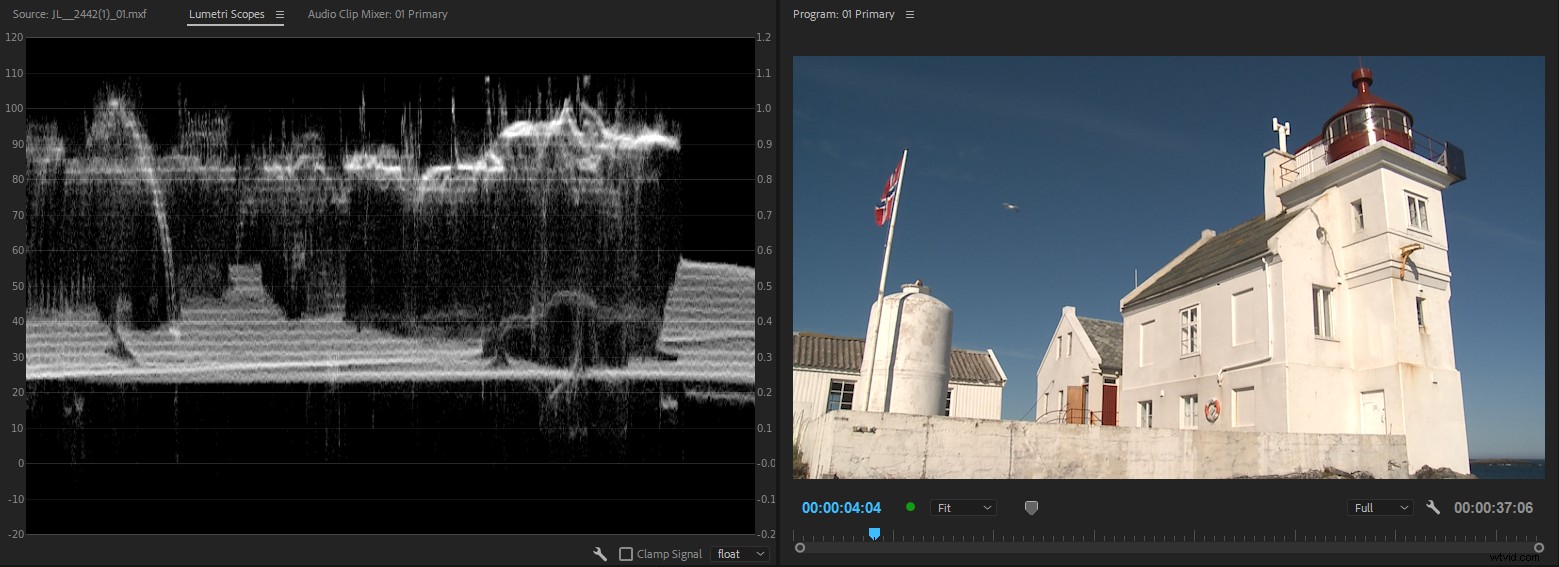Open the Lumetri Scopes panel menu icon
Image resolution: width=1559 pixels, height=567 pixels.
tap(280, 15)
